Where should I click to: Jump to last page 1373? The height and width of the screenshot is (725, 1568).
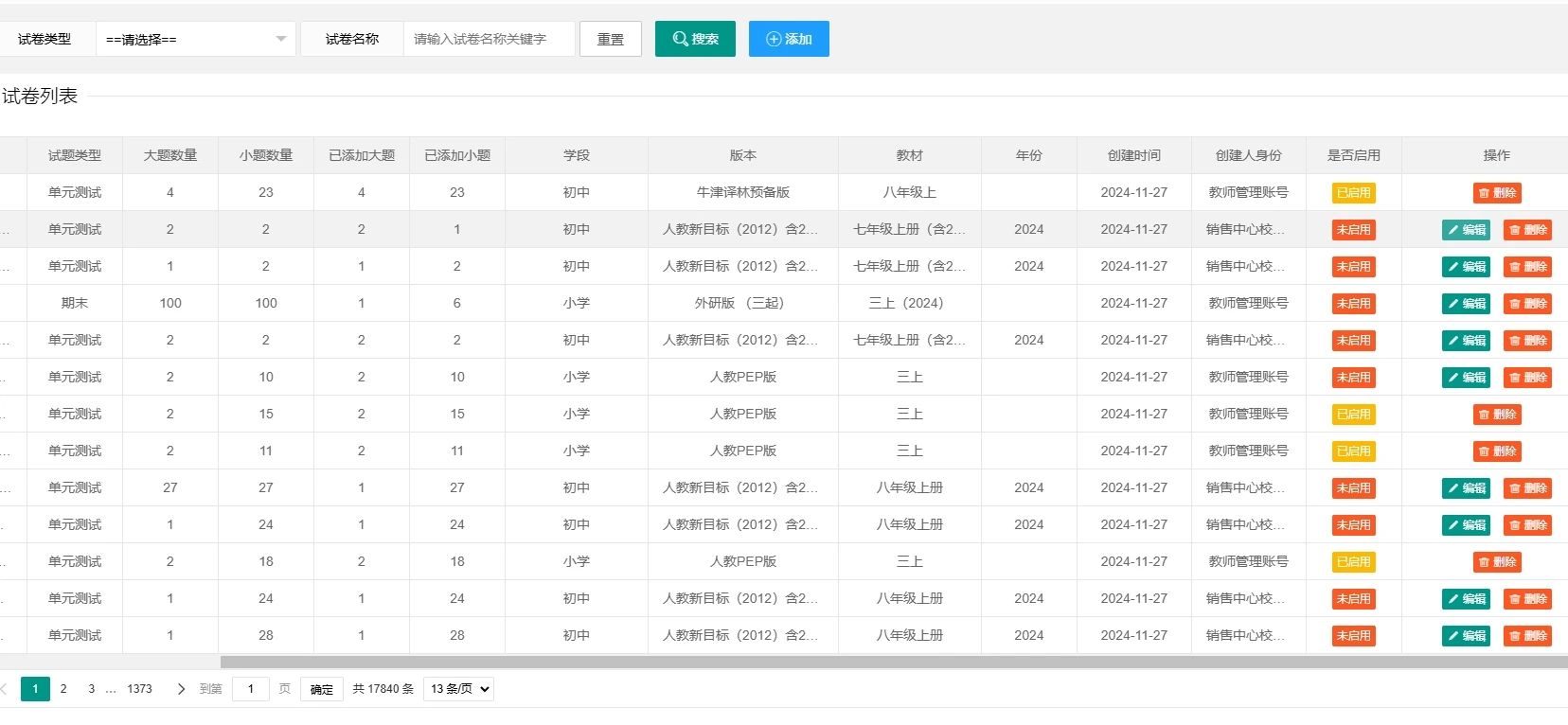pos(139,689)
